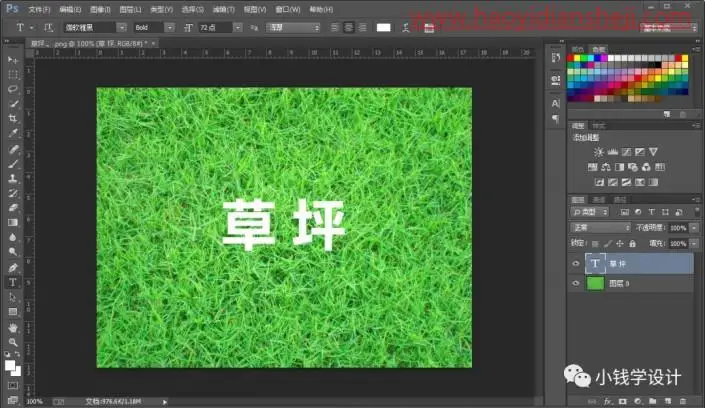
Task: Select the Hand tool
Action: click(x=13, y=327)
